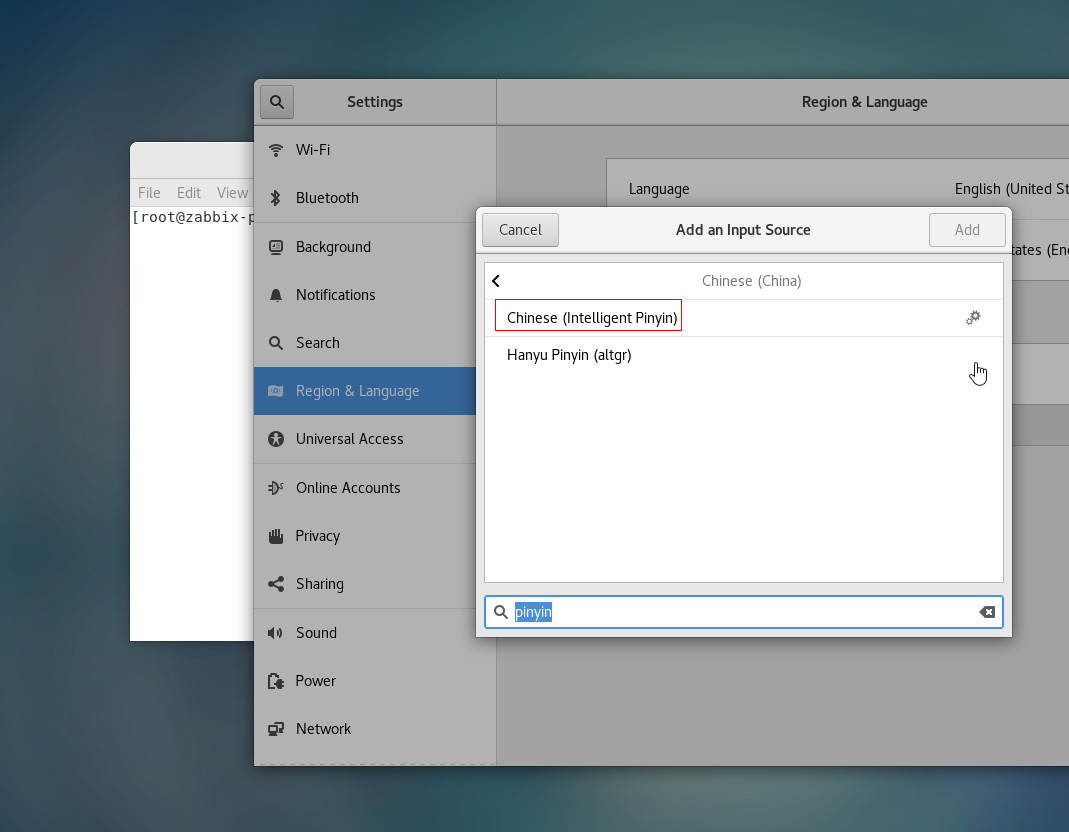This screenshot has width=1069, height=832.
Task: Open the Settings search button
Action: [277, 102]
